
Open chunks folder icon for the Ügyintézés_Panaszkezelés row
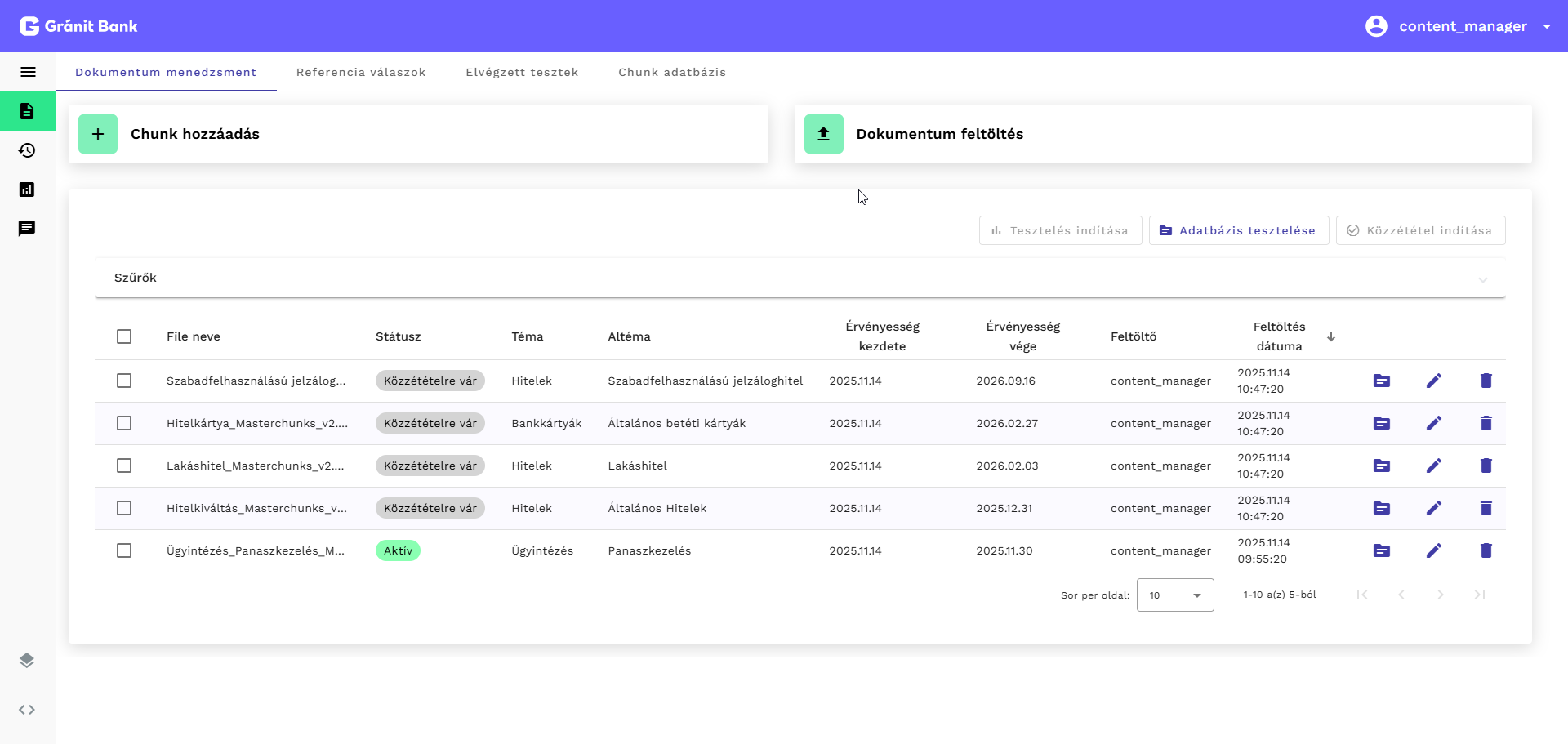click(x=1381, y=550)
